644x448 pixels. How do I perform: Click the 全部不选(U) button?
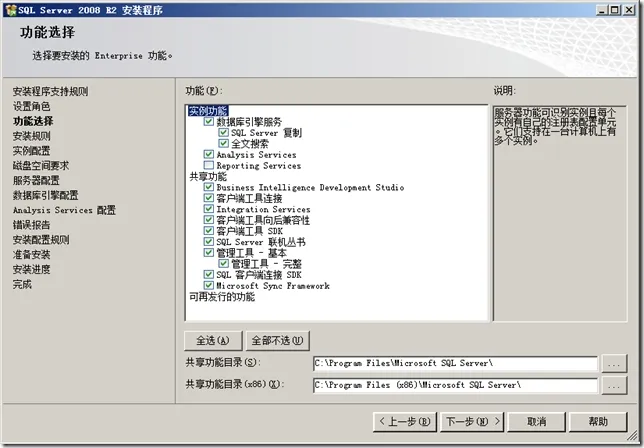(x=277, y=340)
